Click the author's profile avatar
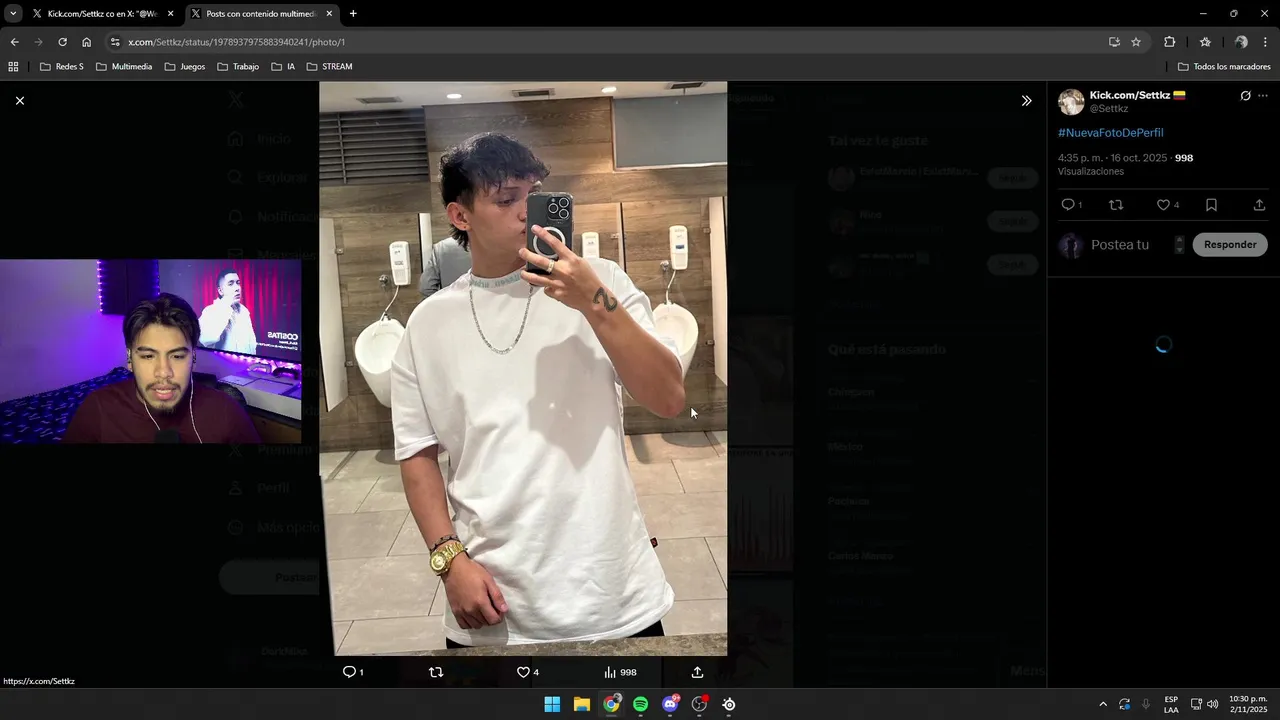Screen dimensions: 1280x720 tap(1071, 102)
